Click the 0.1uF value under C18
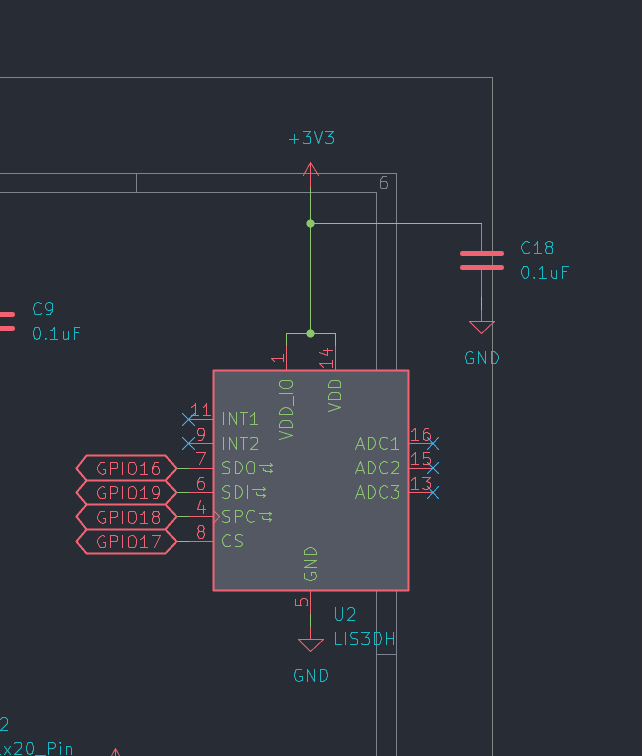 coord(545,272)
